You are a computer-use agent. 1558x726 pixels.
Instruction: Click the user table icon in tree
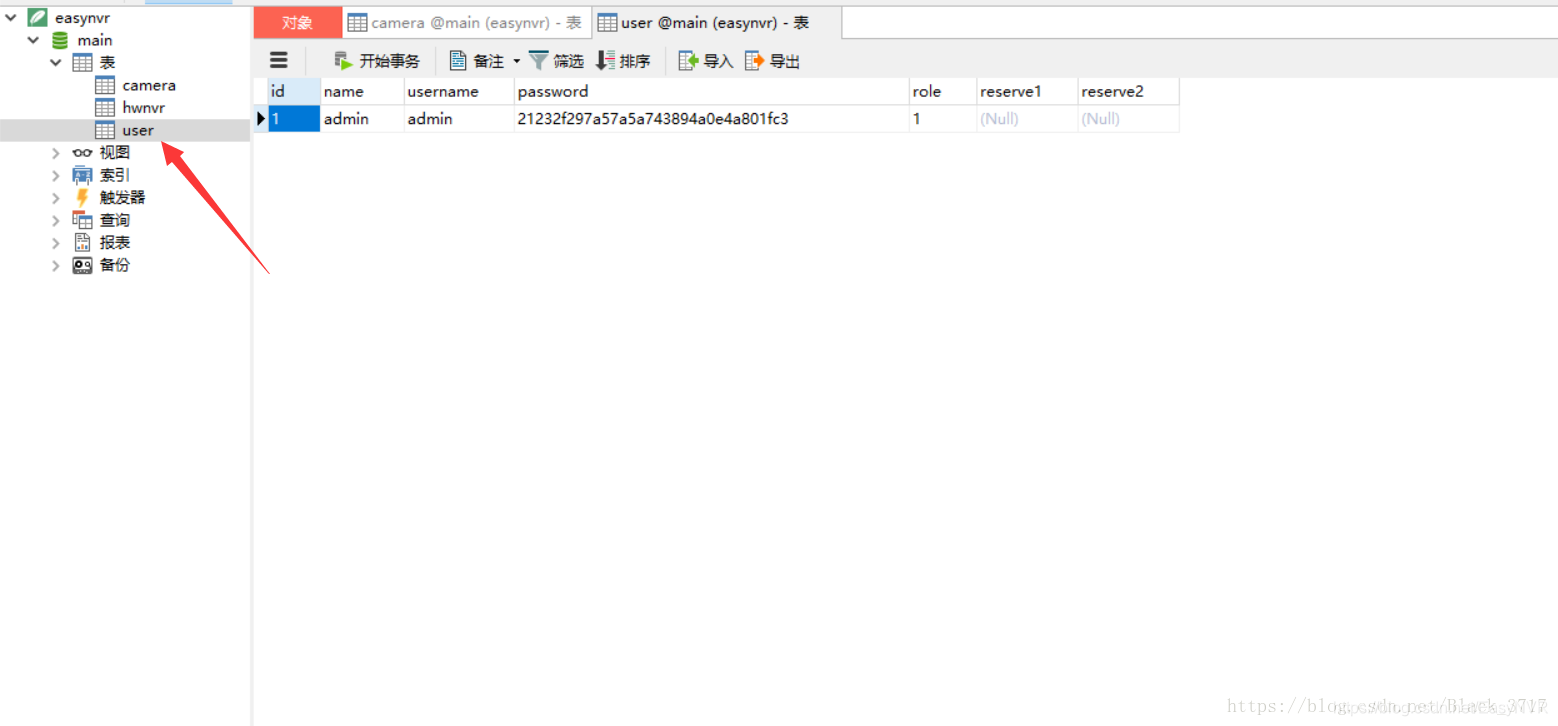[104, 130]
